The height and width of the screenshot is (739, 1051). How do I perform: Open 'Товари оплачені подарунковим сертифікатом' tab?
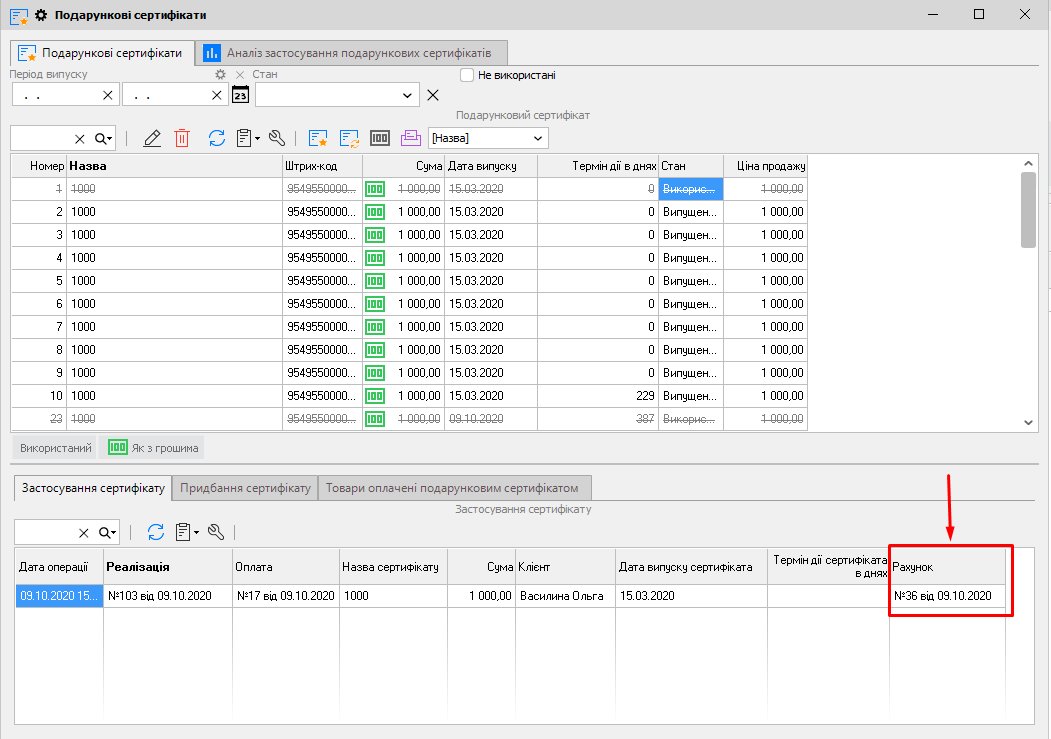455,487
